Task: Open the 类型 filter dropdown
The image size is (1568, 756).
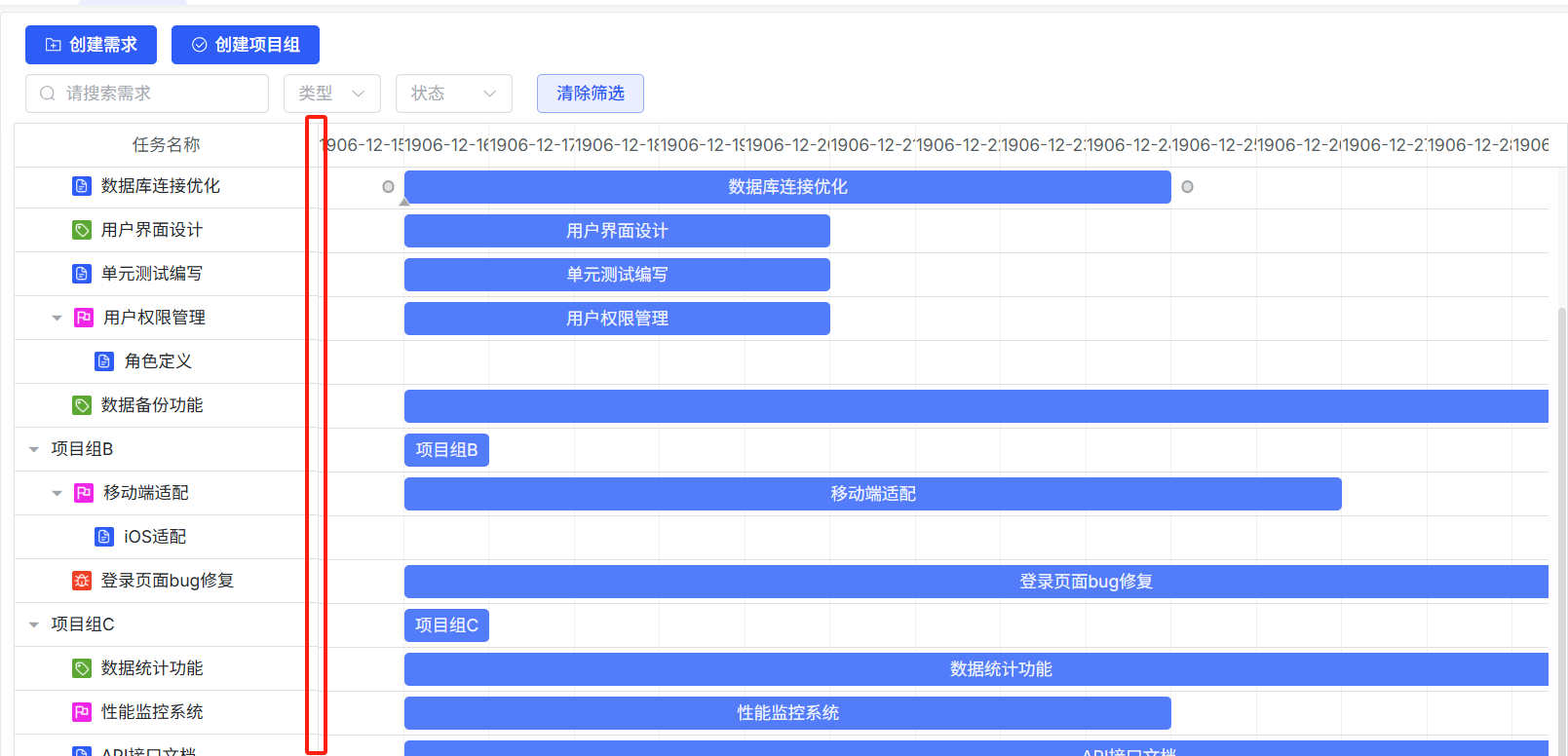Action: (332, 94)
